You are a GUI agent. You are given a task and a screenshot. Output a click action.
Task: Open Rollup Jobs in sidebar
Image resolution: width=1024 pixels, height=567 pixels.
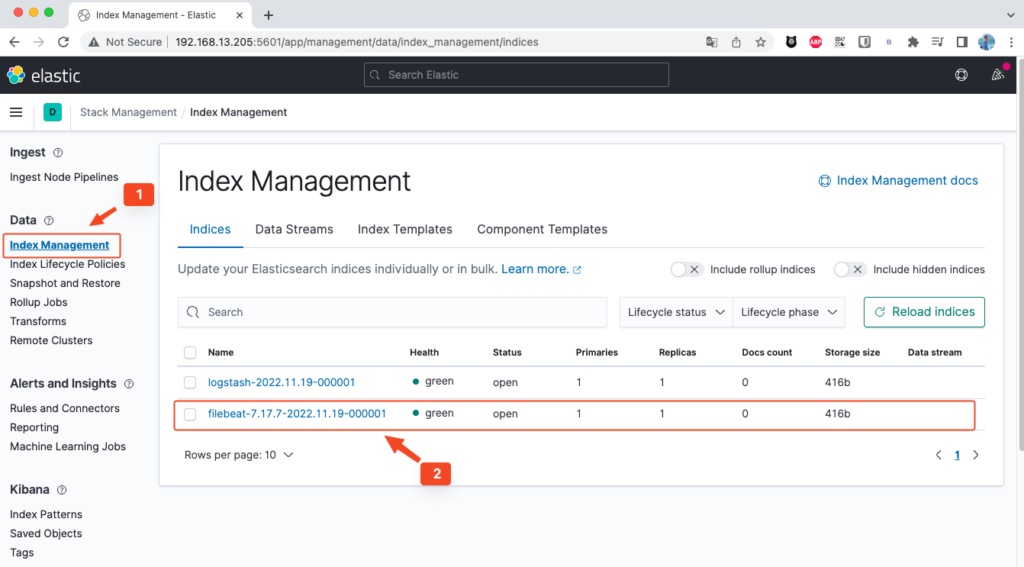click(39, 302)
